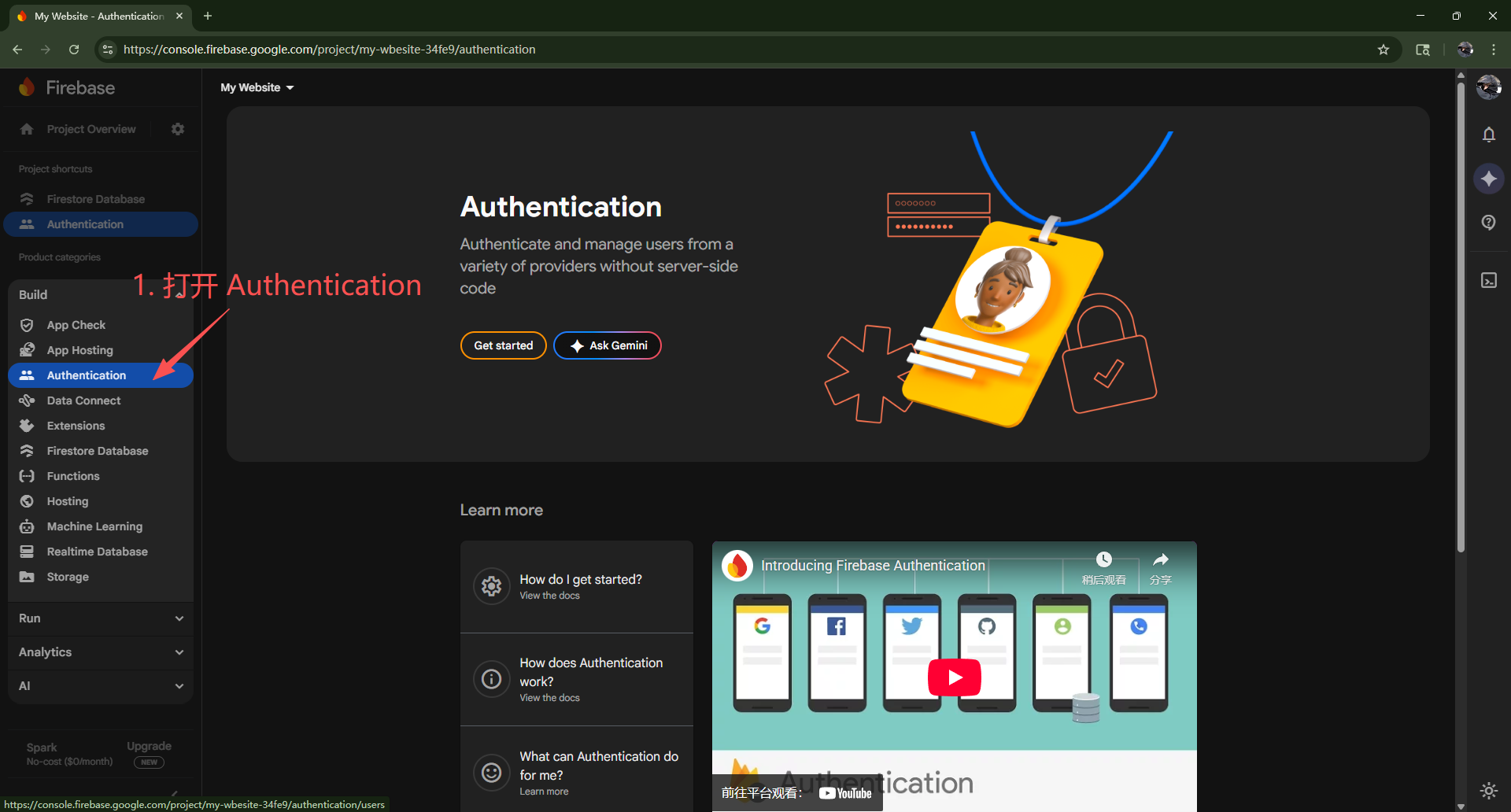This screenshot has width=1511, height=812.
Task: Open Firestore Database in Build menu
Action: (x=98, y=451)
